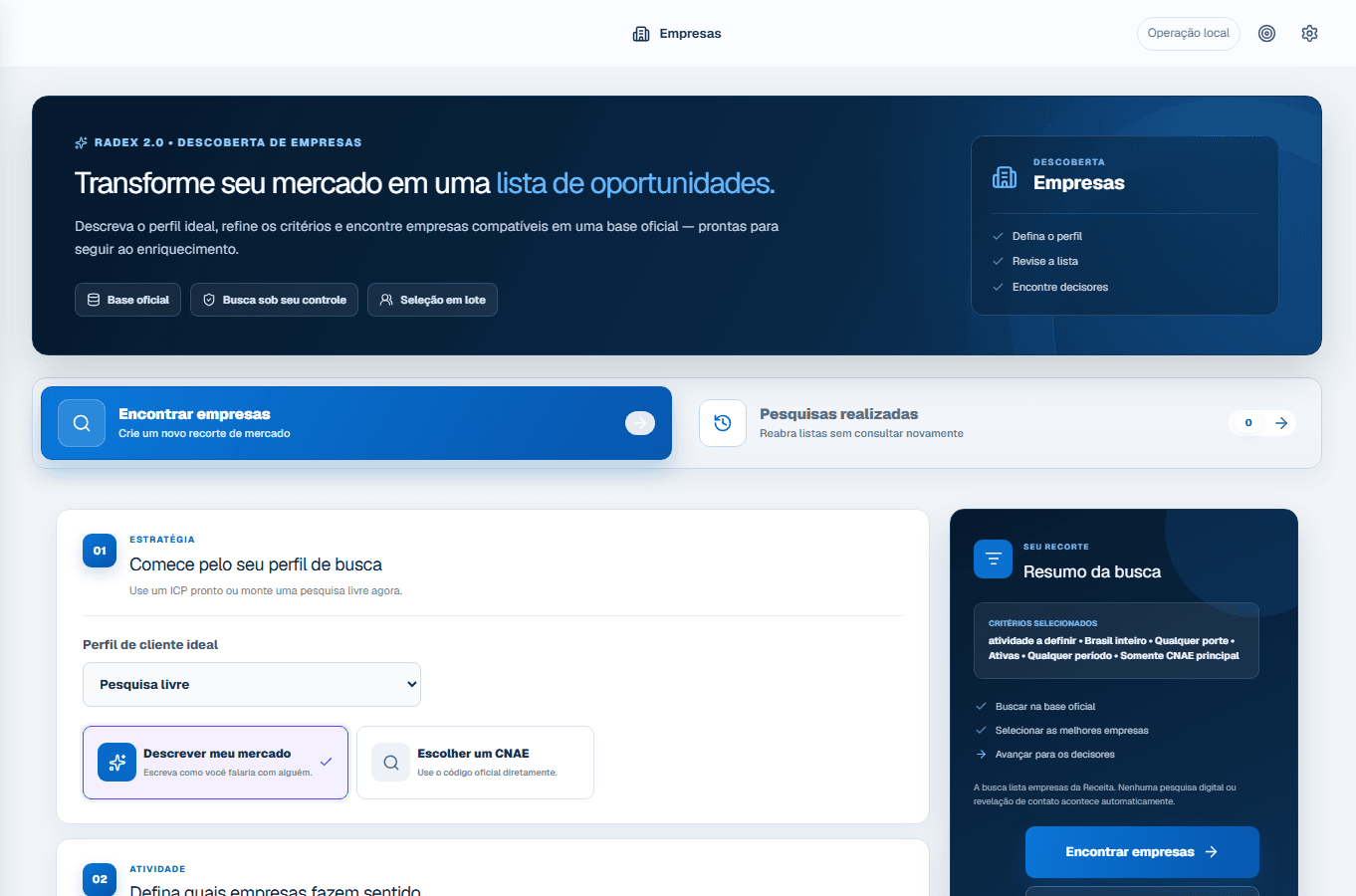The width and height of the screenshot is (1356, 896).
Task: Open the Pesquisa livre dropdown
Action: [252, 684]
